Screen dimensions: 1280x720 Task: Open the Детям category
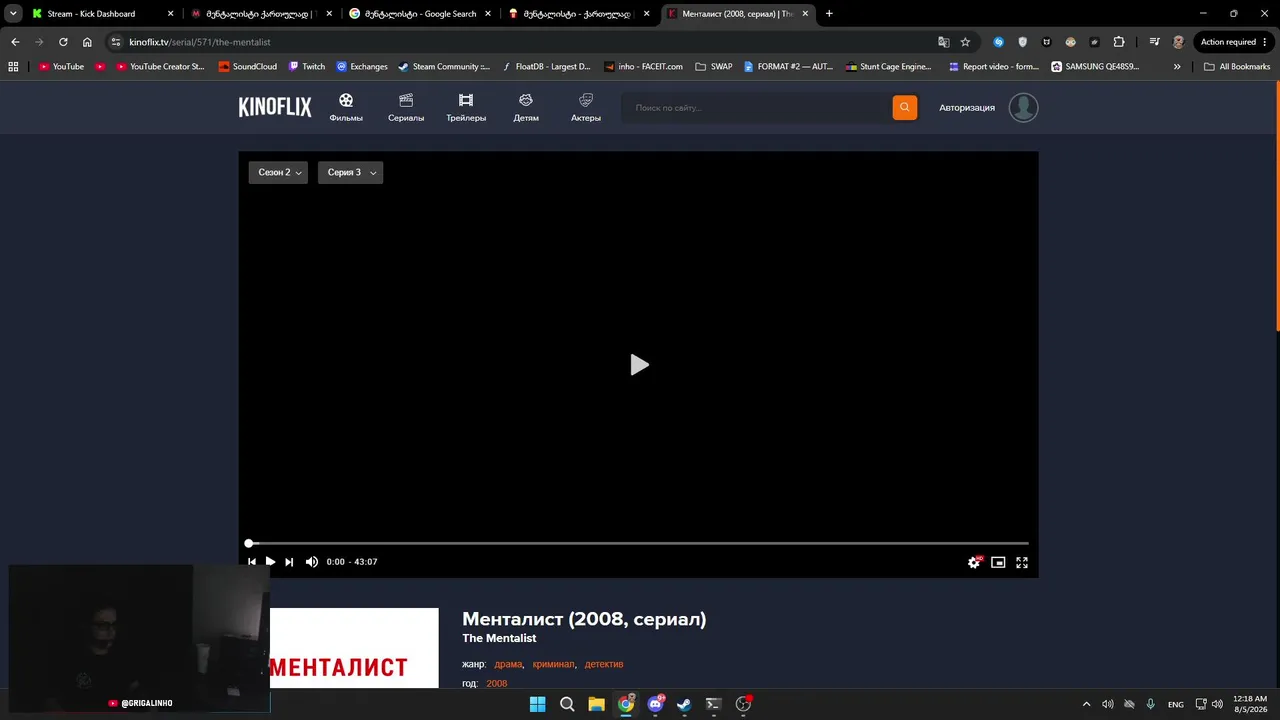click(526, 108)
